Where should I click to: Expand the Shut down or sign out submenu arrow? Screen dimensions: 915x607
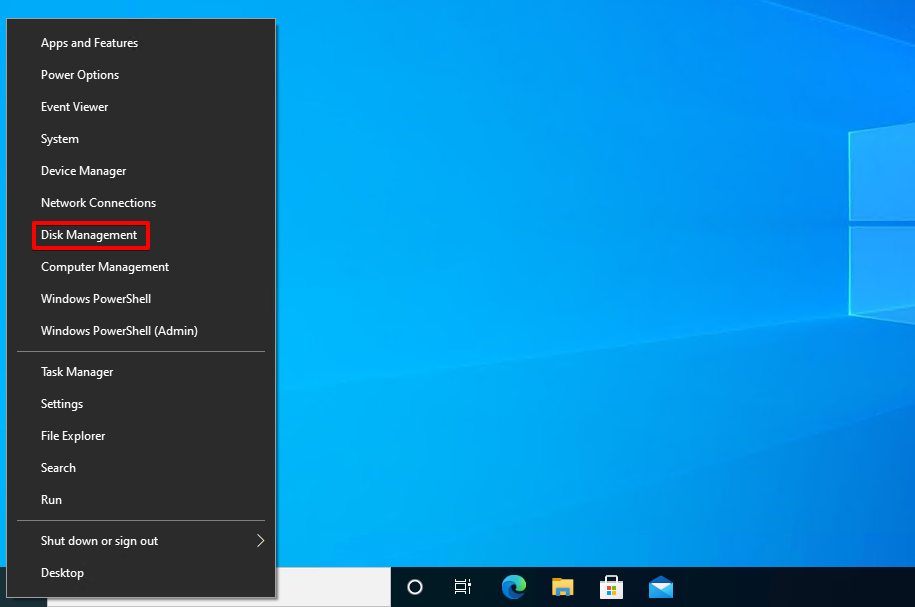(260, 541)
